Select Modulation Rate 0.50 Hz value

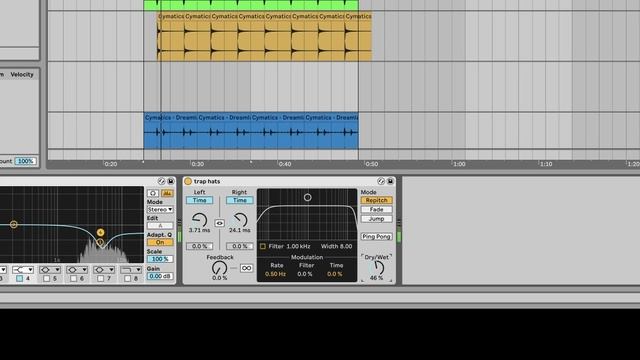coord(276,274)
